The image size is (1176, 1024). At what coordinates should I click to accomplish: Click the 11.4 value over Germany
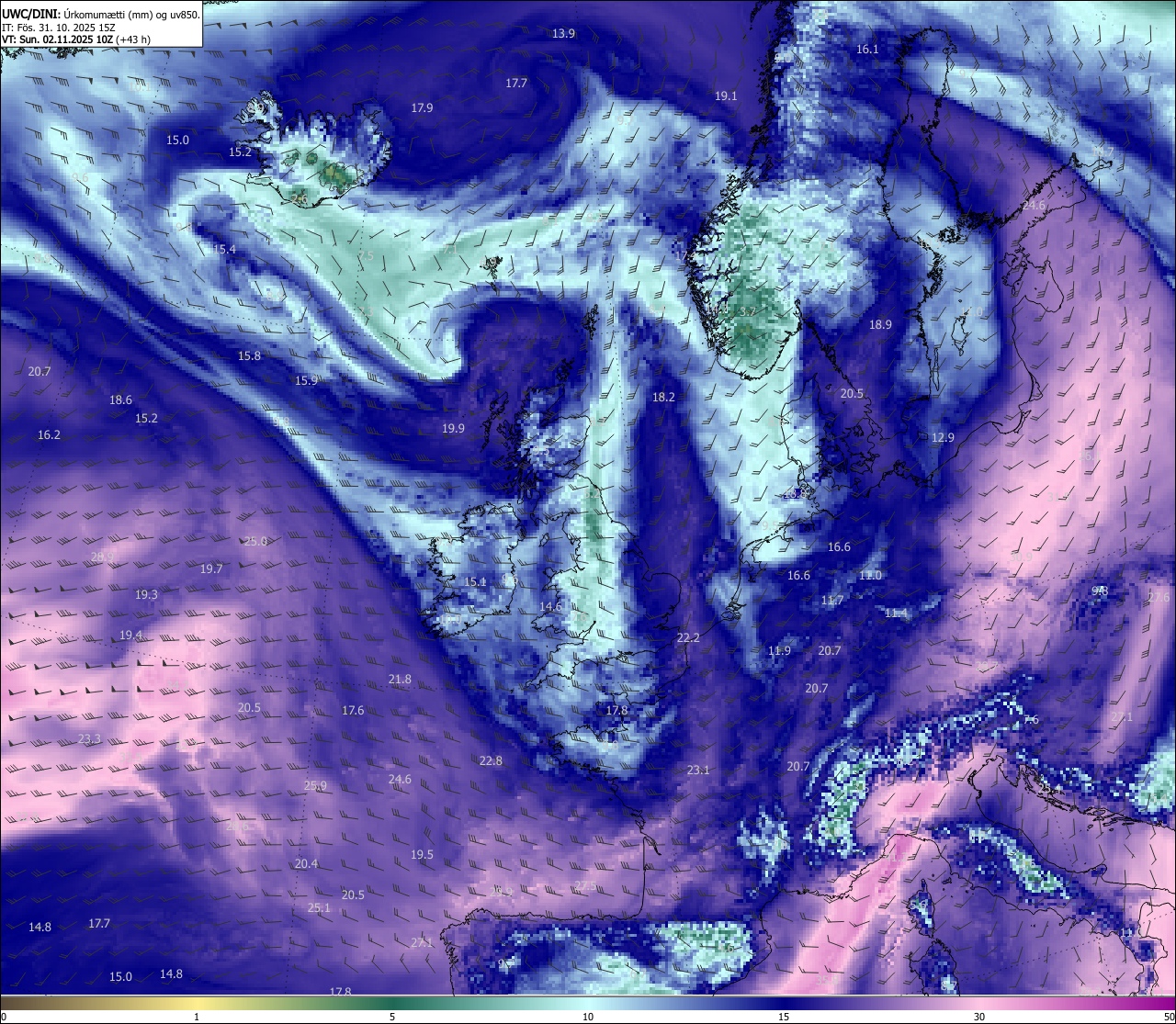coord(896,613)
